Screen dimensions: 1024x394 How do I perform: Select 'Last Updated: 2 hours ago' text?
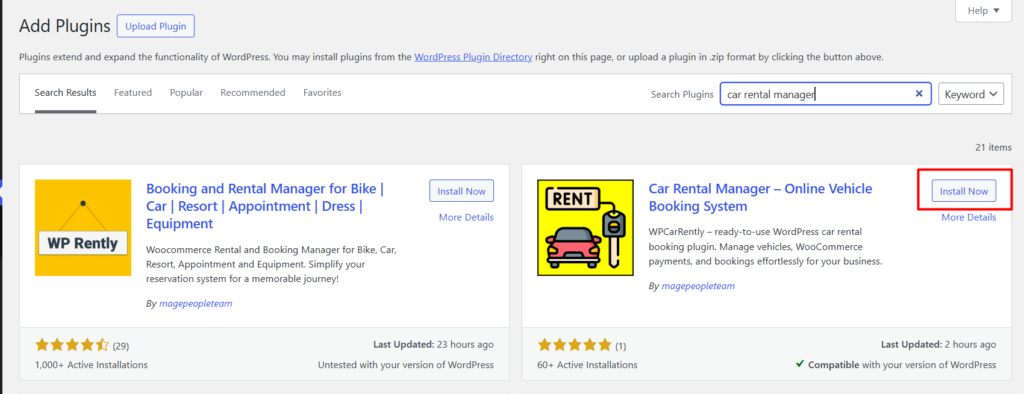click(938, 344)
